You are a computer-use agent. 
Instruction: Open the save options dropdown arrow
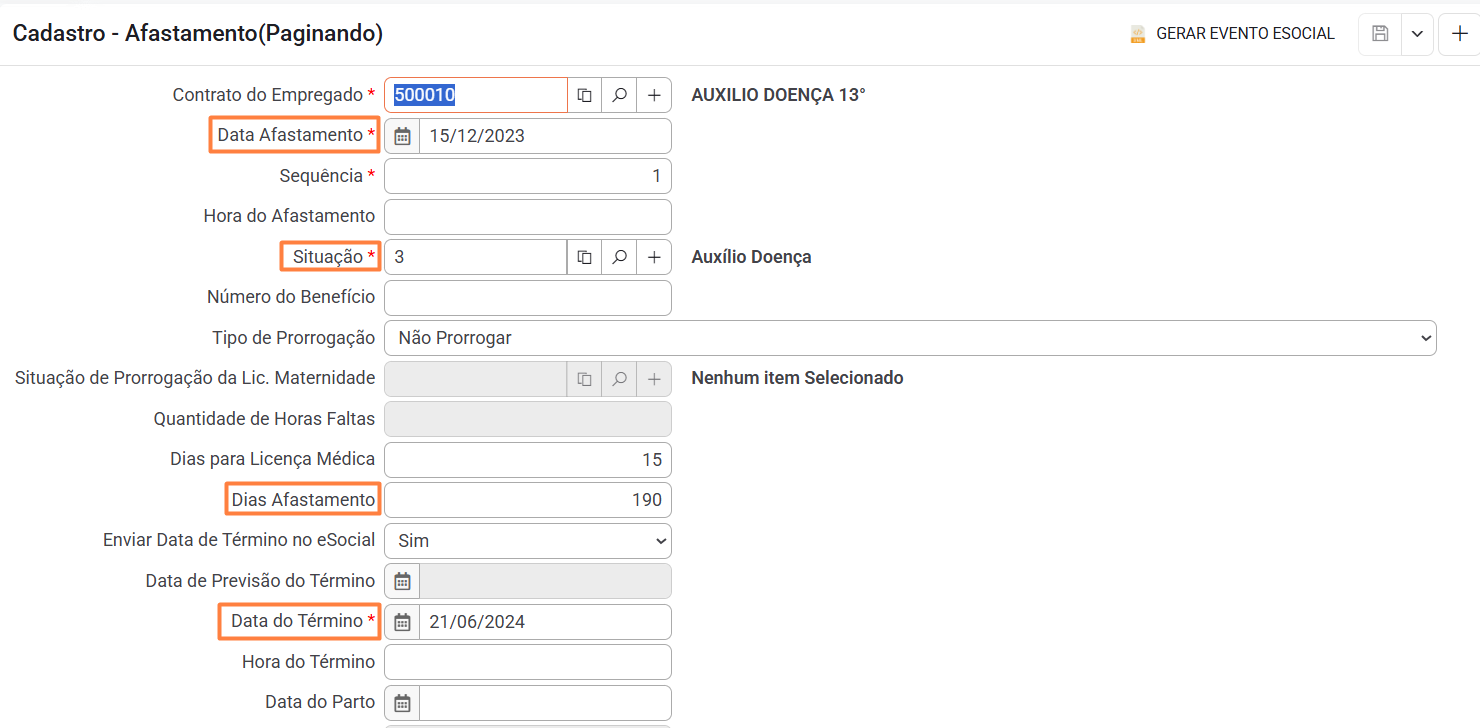[x=1417, y=34]
